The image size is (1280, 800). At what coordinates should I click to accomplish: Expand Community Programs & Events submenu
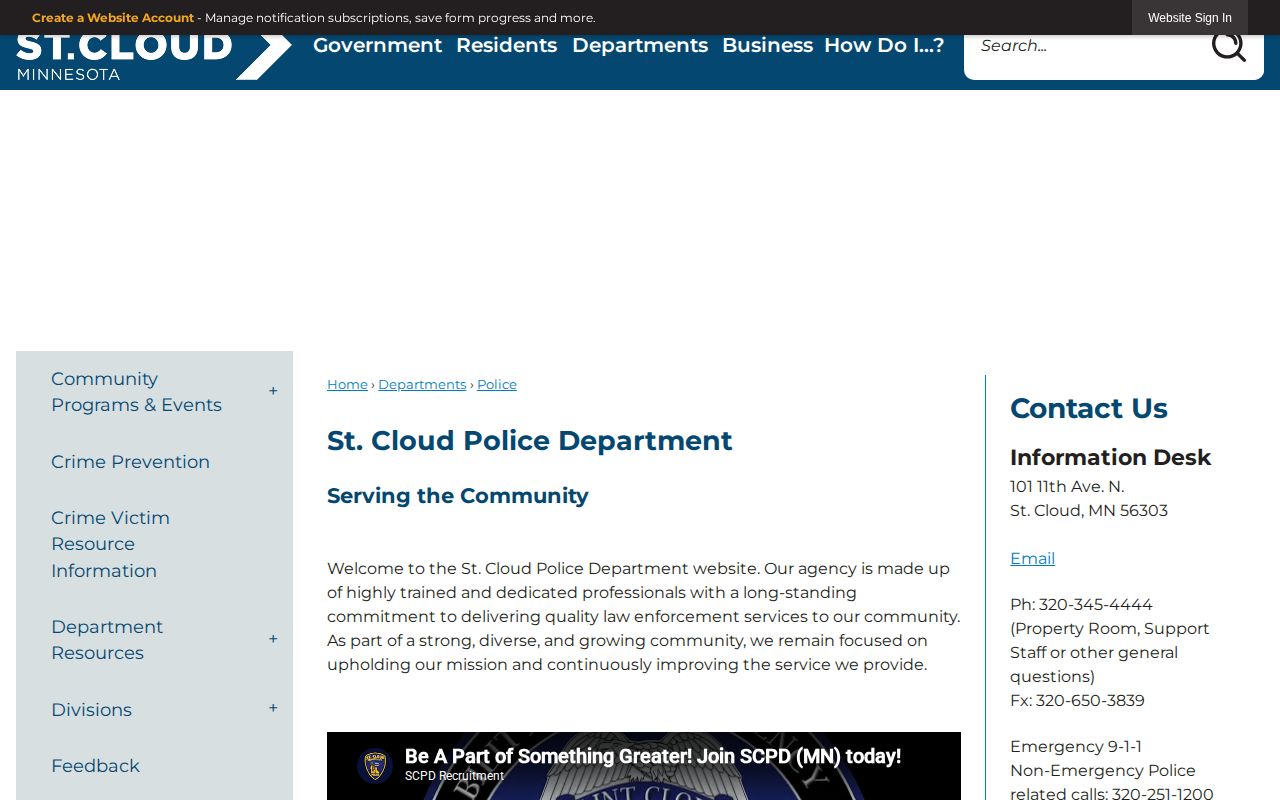[273, 392]
